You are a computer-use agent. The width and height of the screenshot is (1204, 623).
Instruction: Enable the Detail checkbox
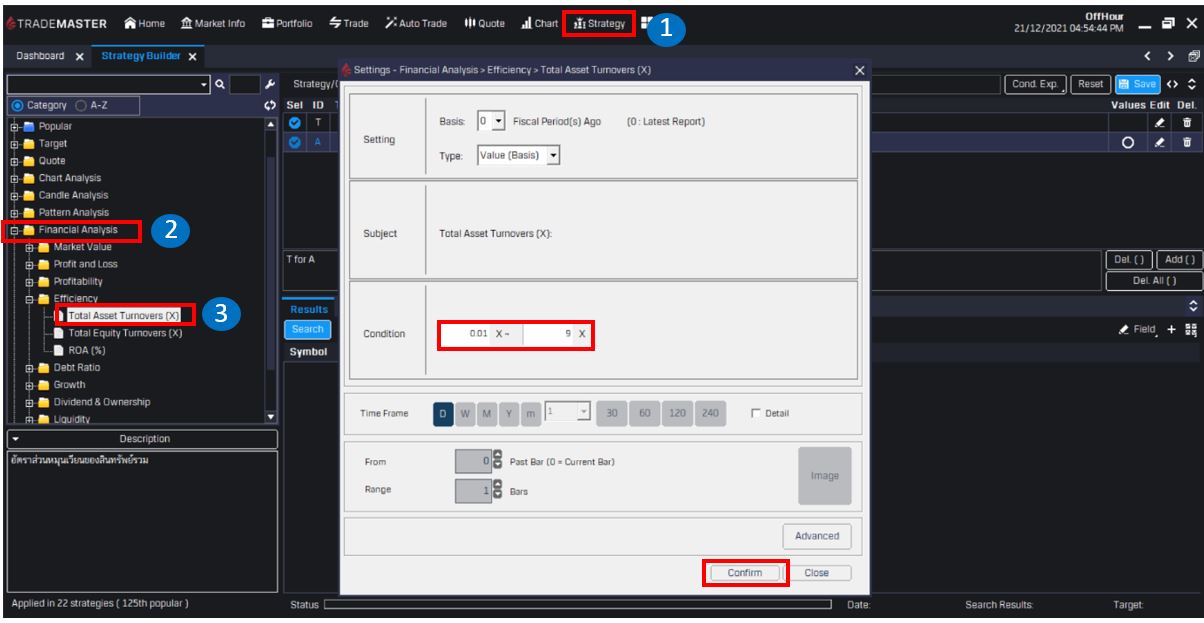pos(756,413)
